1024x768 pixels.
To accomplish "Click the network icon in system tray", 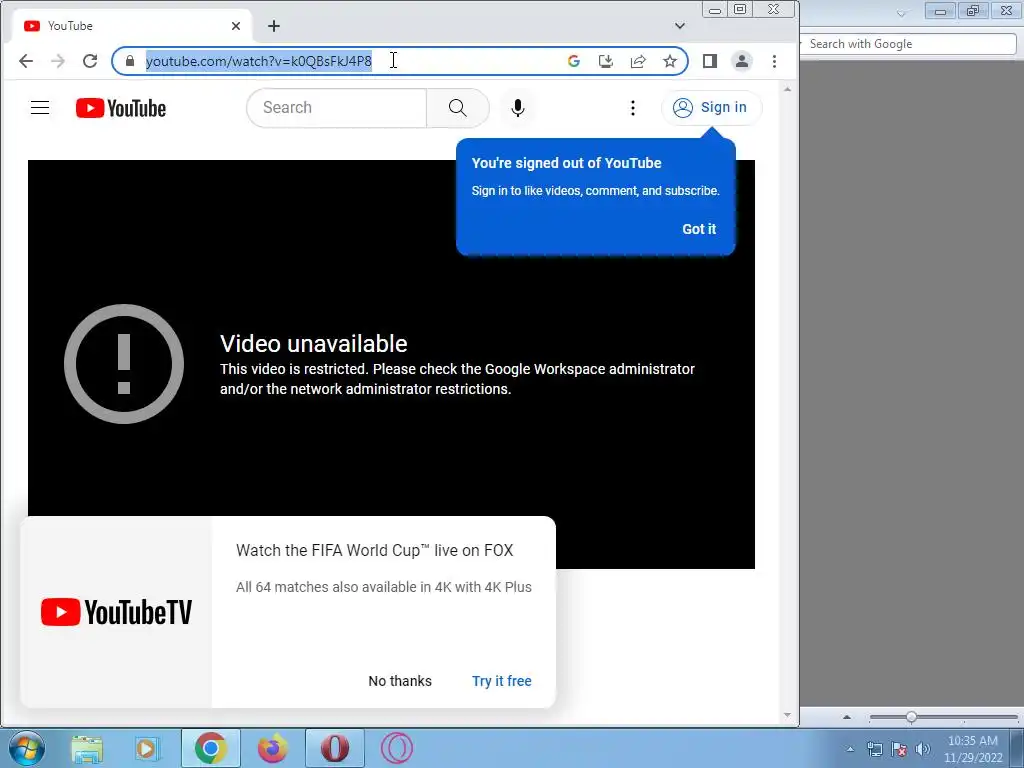I will (874, 749).
